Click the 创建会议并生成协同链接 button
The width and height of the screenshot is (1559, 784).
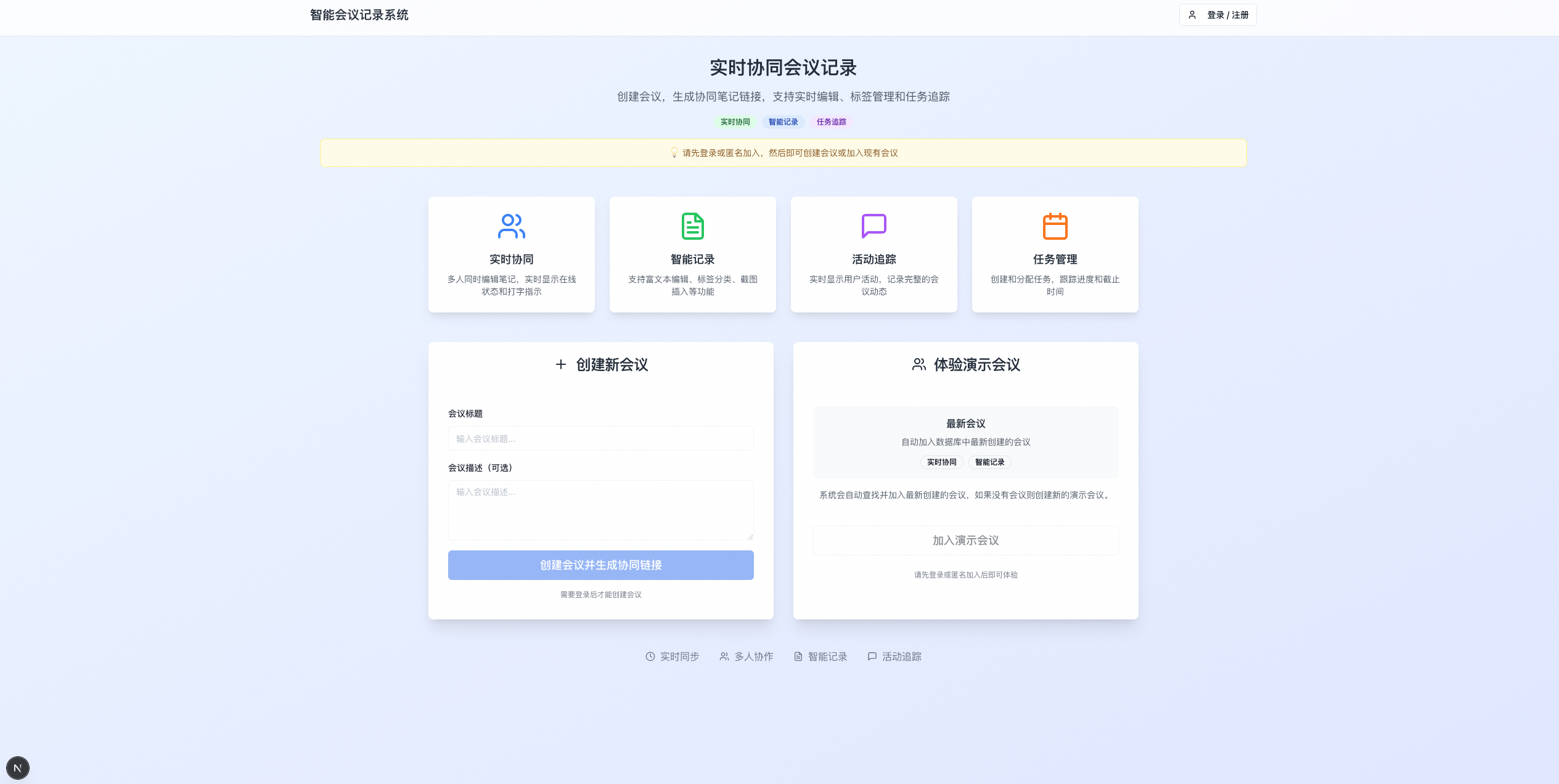(x=600, y=565)
